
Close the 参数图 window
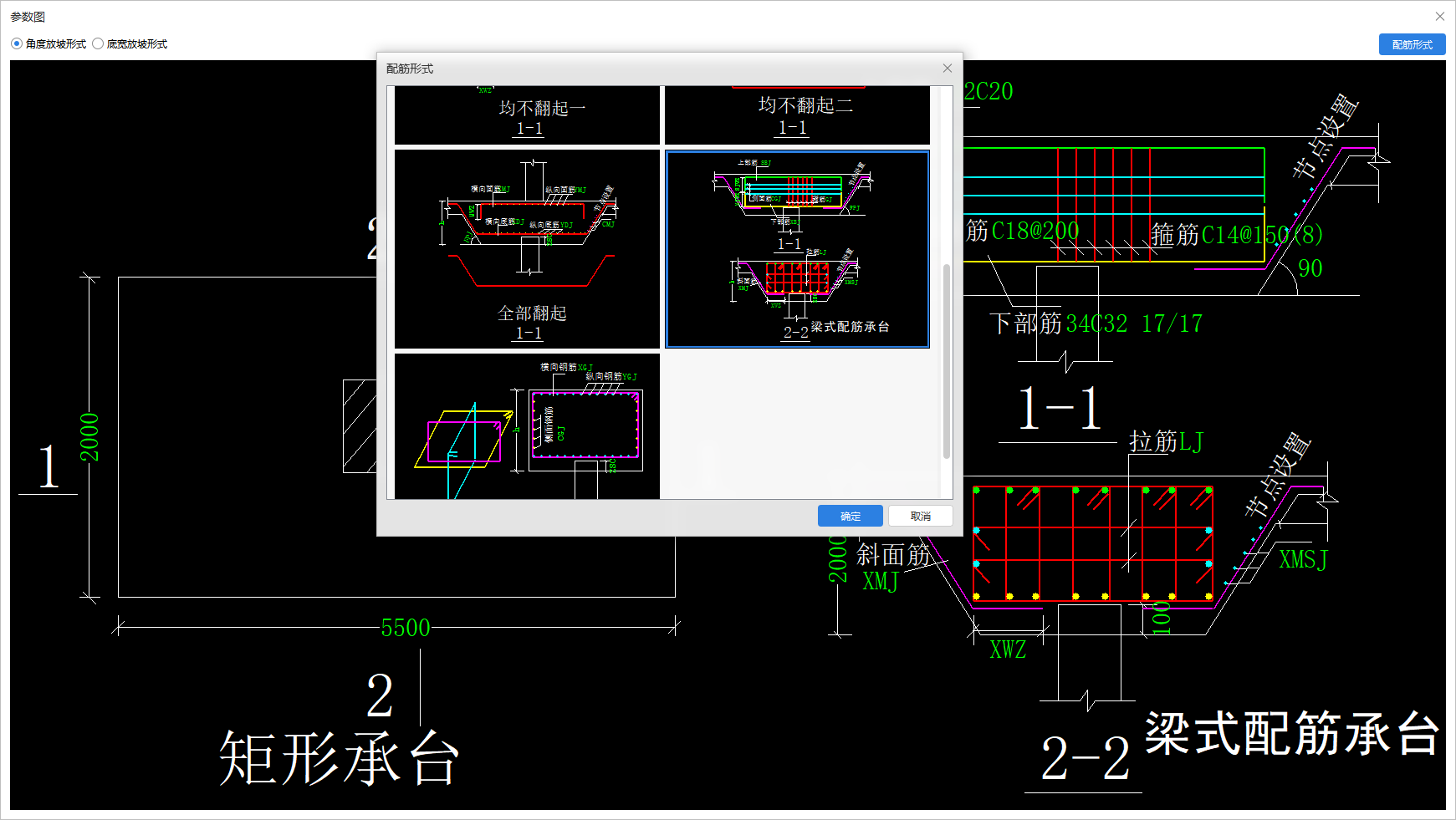click(1440, 16)
